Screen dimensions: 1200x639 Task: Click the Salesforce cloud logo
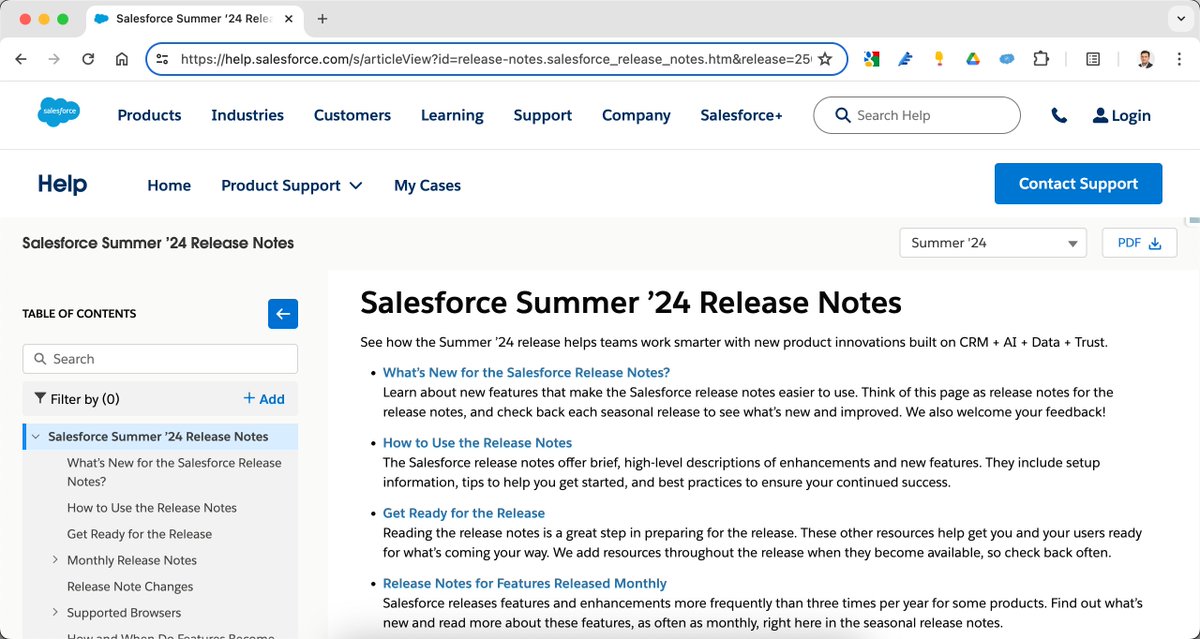(x=59, y=112)
